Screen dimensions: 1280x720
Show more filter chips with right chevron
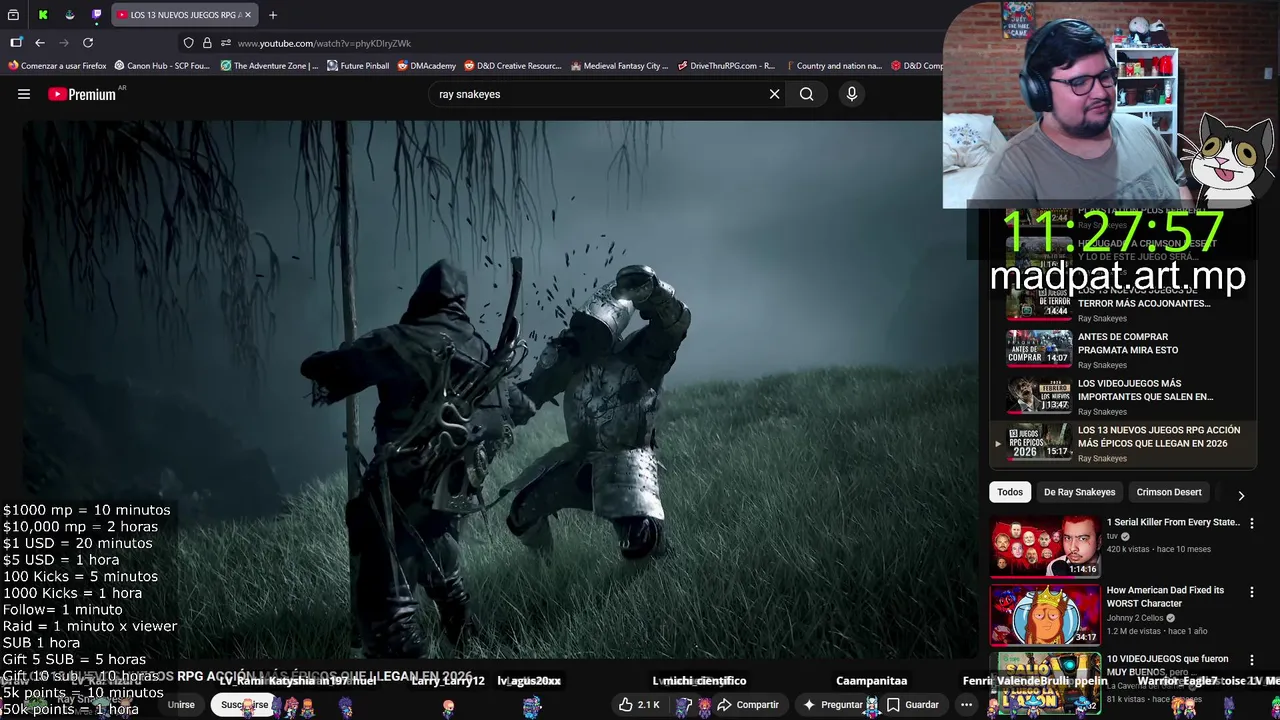pos(1241,495)
